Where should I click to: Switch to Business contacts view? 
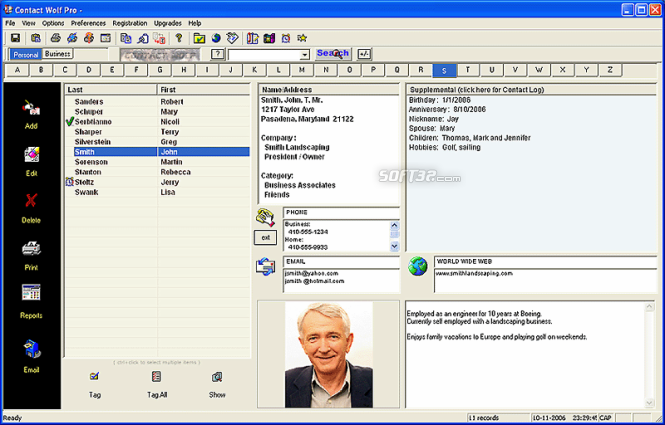tap(58, 54)
